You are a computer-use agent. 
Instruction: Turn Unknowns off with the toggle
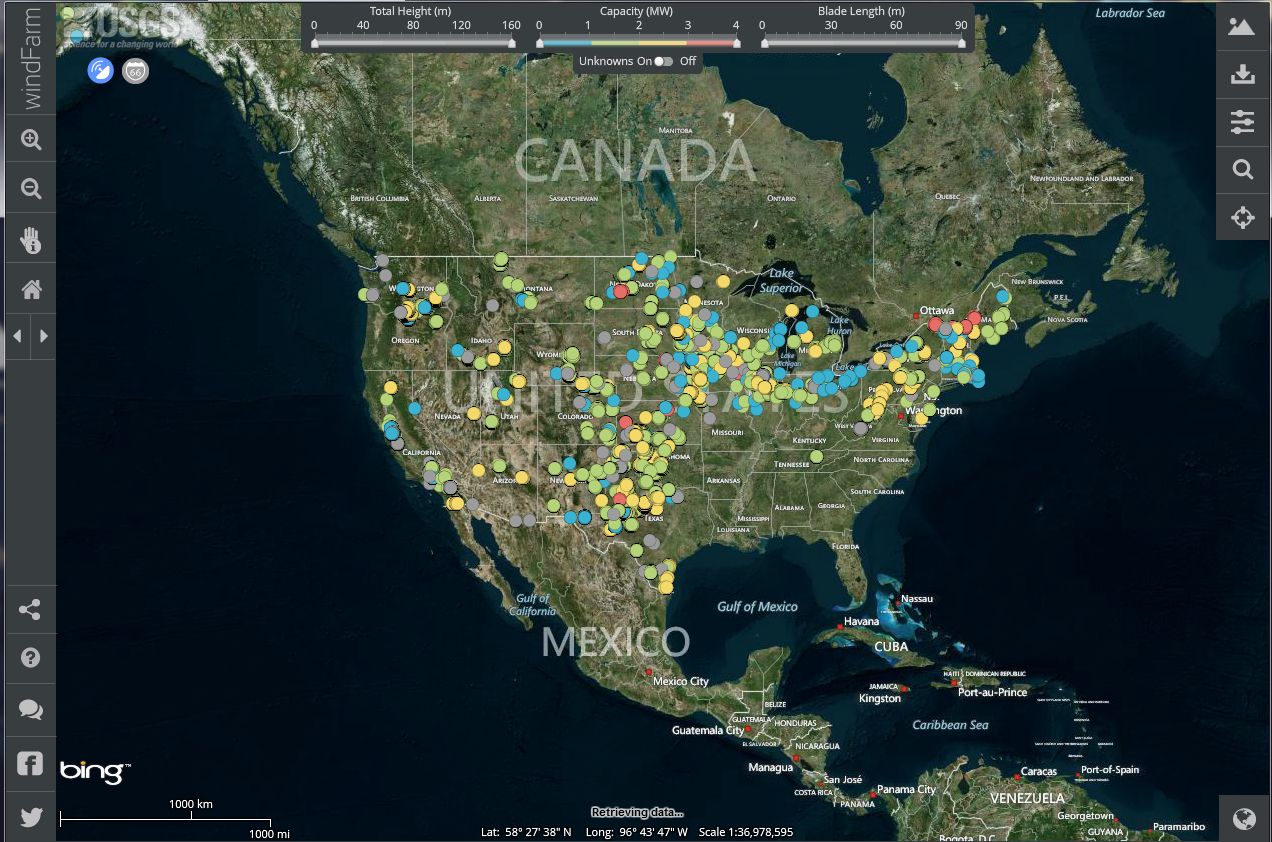click(x=664, y=61)
